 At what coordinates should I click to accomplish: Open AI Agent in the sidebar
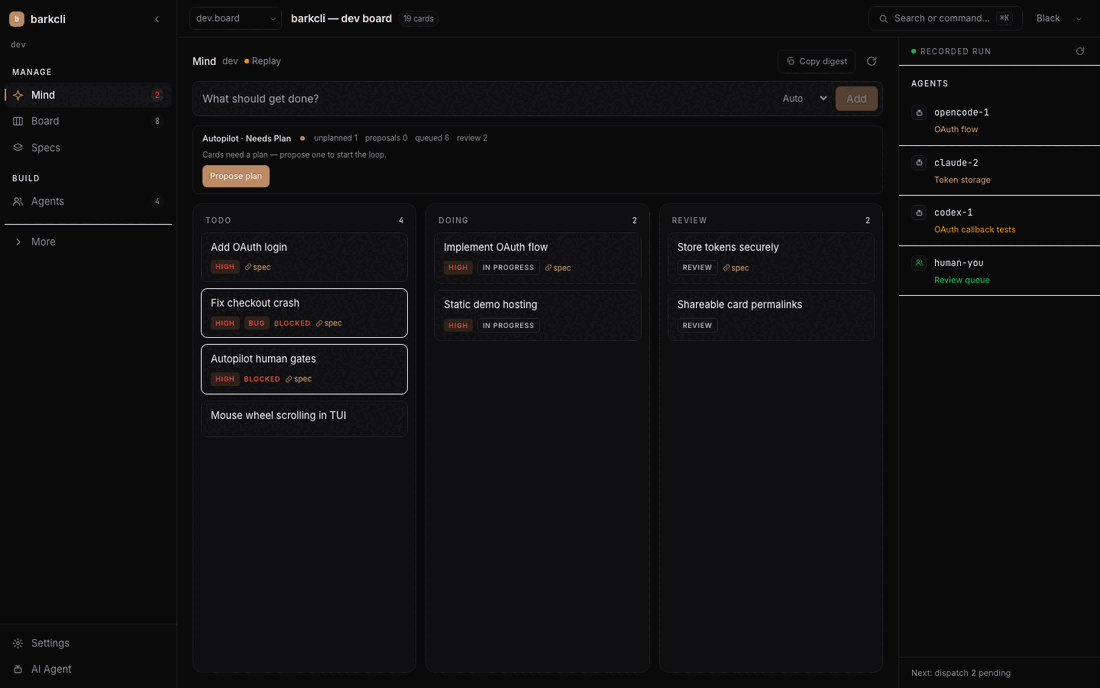88,669
